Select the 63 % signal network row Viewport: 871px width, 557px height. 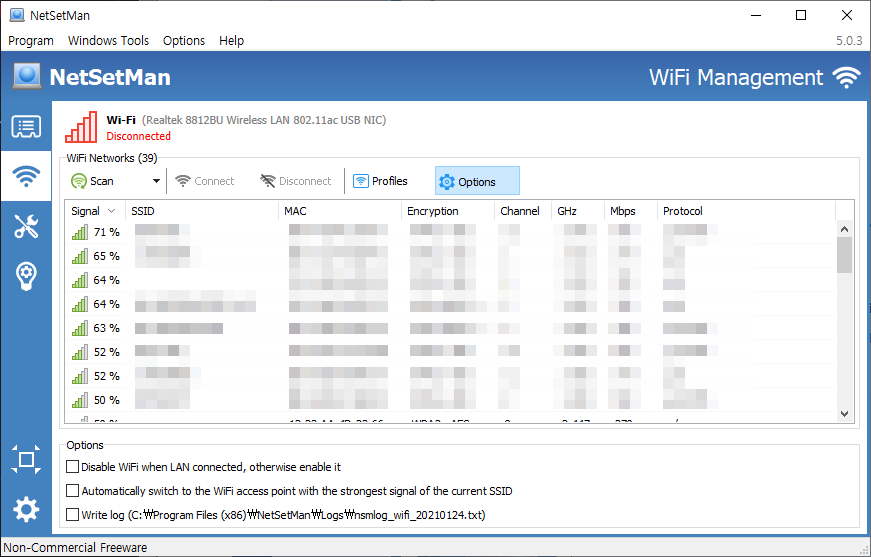(x=450, y=328)
